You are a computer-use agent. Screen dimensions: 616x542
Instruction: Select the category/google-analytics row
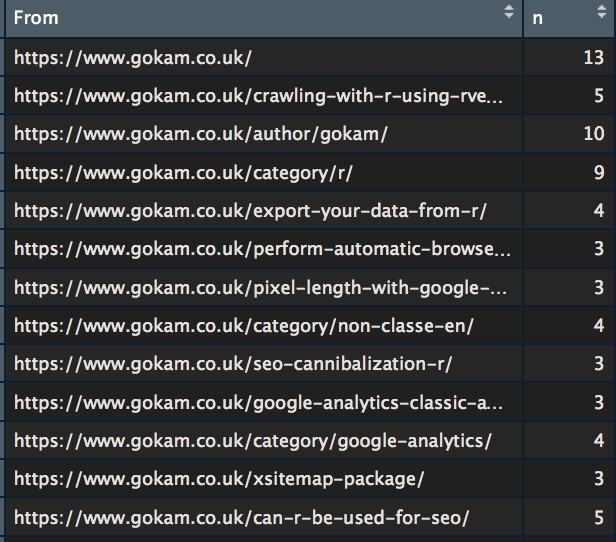253,441
